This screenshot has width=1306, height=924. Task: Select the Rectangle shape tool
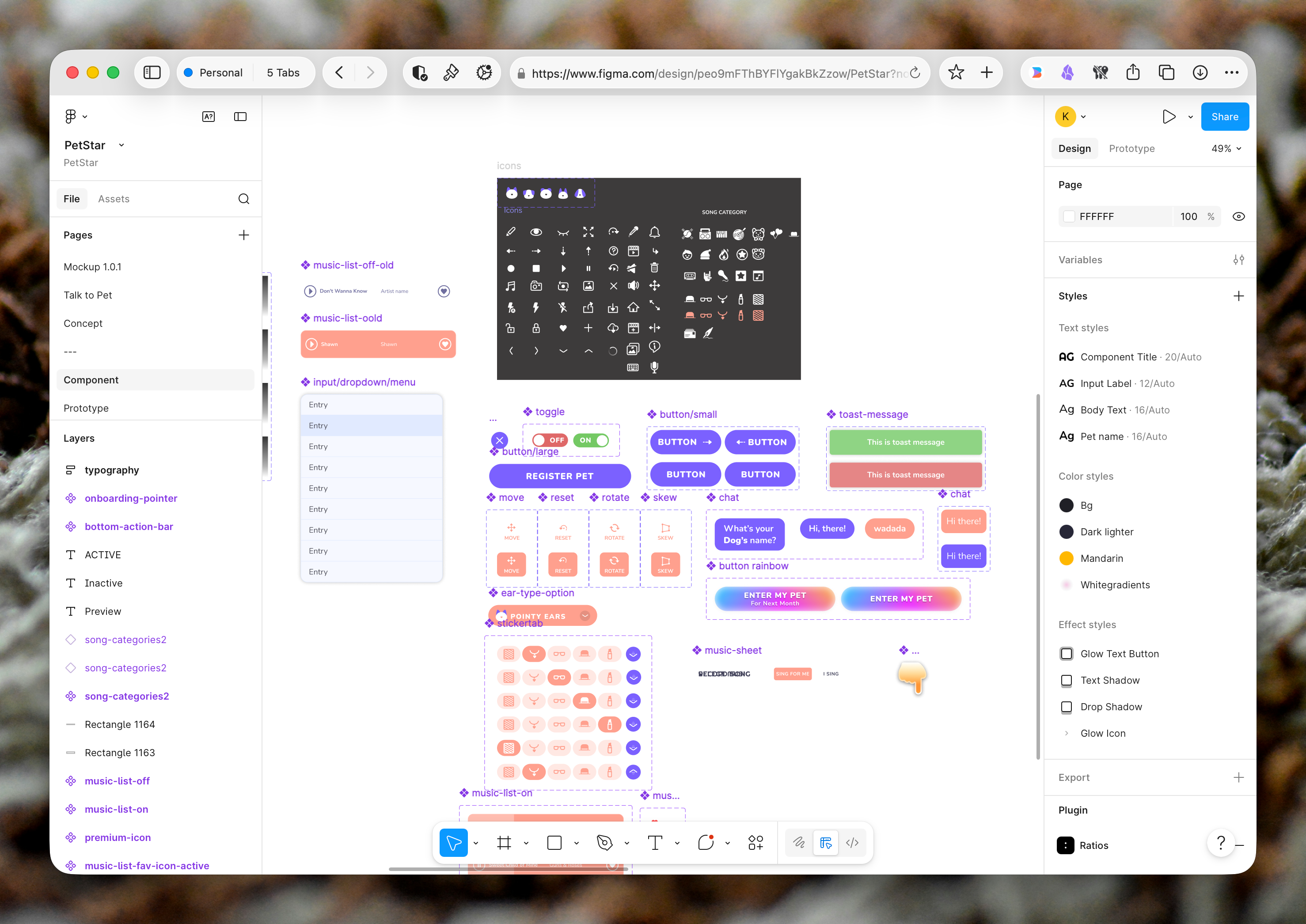pos(554,842)
